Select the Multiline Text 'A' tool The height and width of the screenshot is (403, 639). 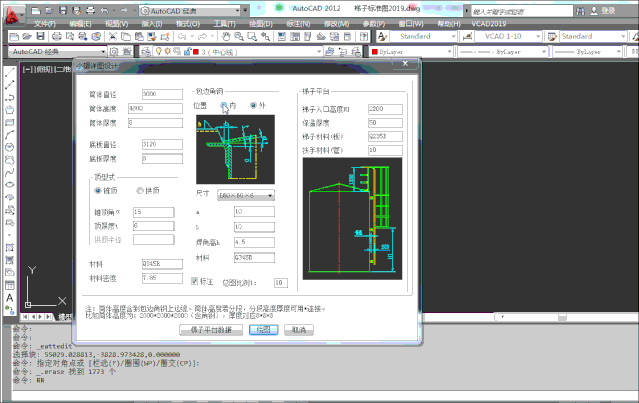(9, 295)
